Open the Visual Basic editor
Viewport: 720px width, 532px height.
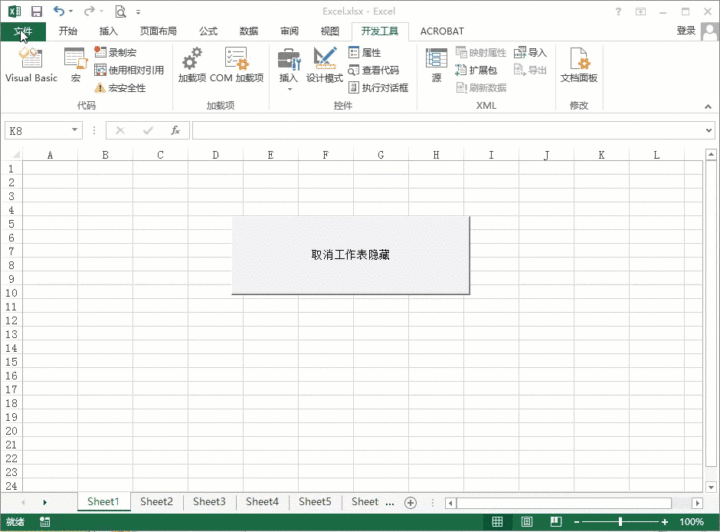pyautogui.click(x=31, y=65)
